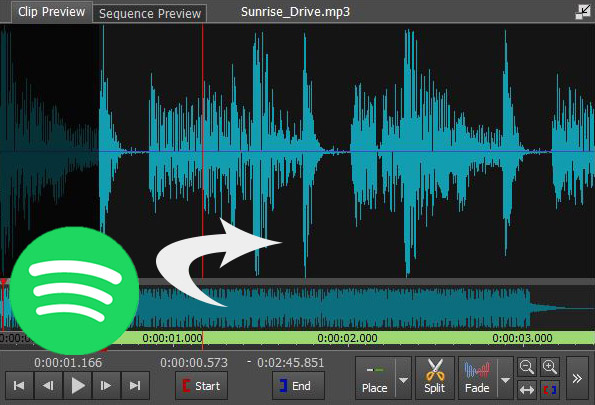Click the undock preview window icon
Image resolution: width=595 pixels, height=405 pixels.
tap(583, 12)
